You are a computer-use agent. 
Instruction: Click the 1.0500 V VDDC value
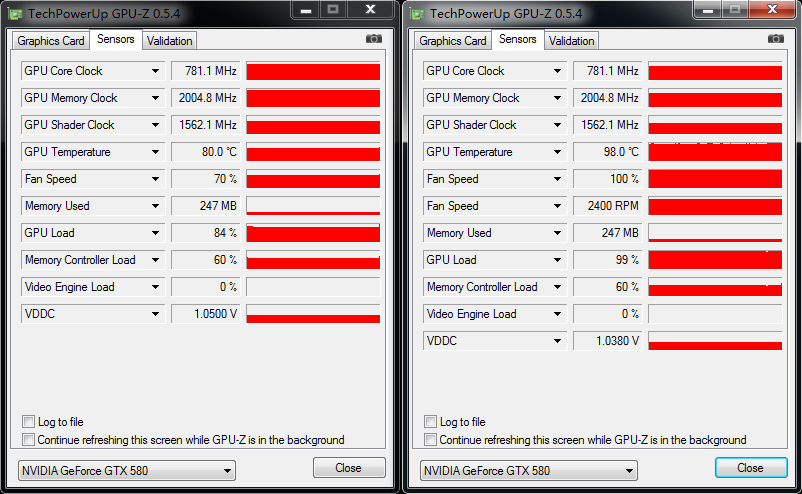205,314
